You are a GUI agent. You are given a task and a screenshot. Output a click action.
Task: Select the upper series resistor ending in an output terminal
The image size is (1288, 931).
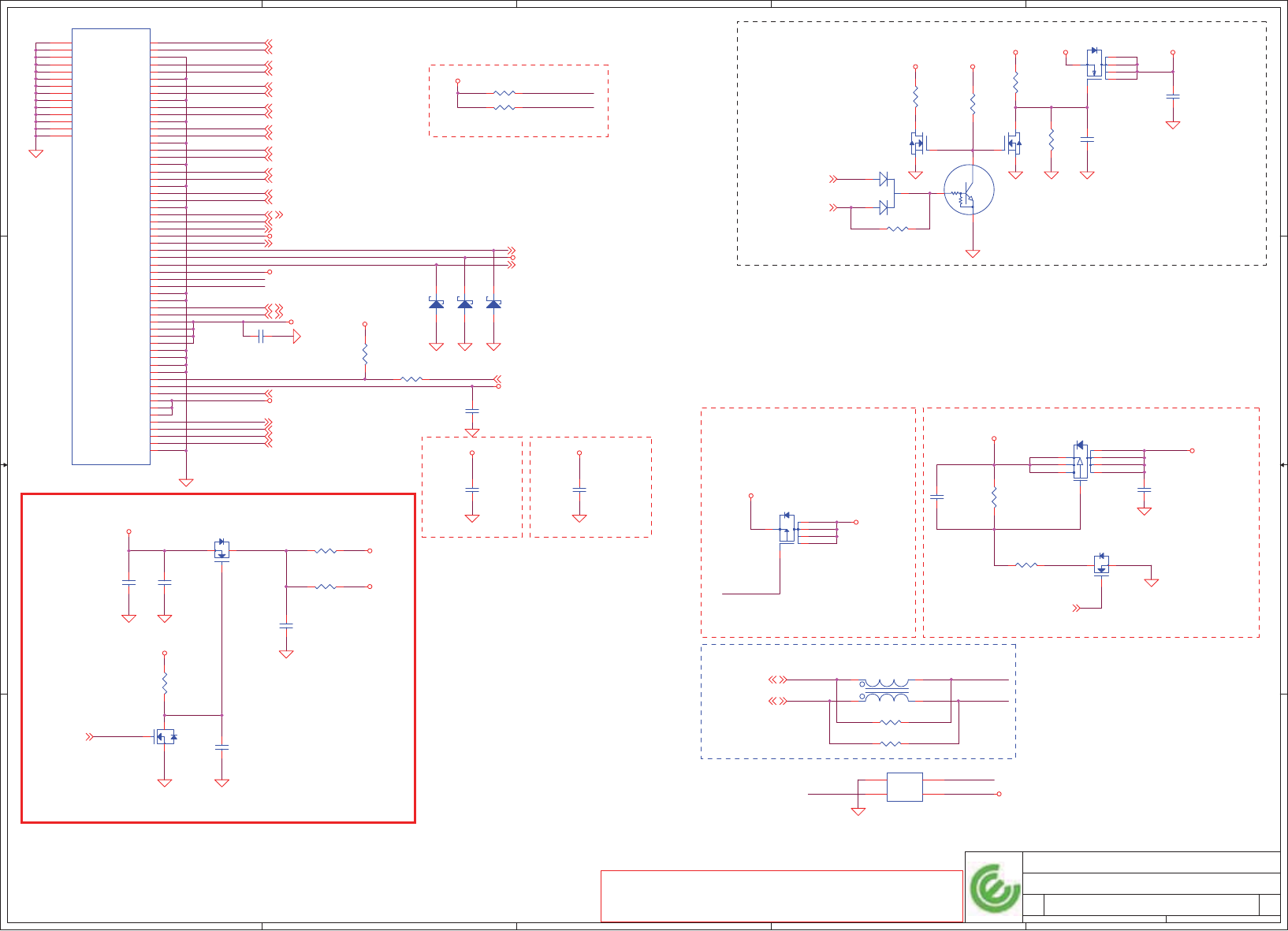tap(326, 551)
